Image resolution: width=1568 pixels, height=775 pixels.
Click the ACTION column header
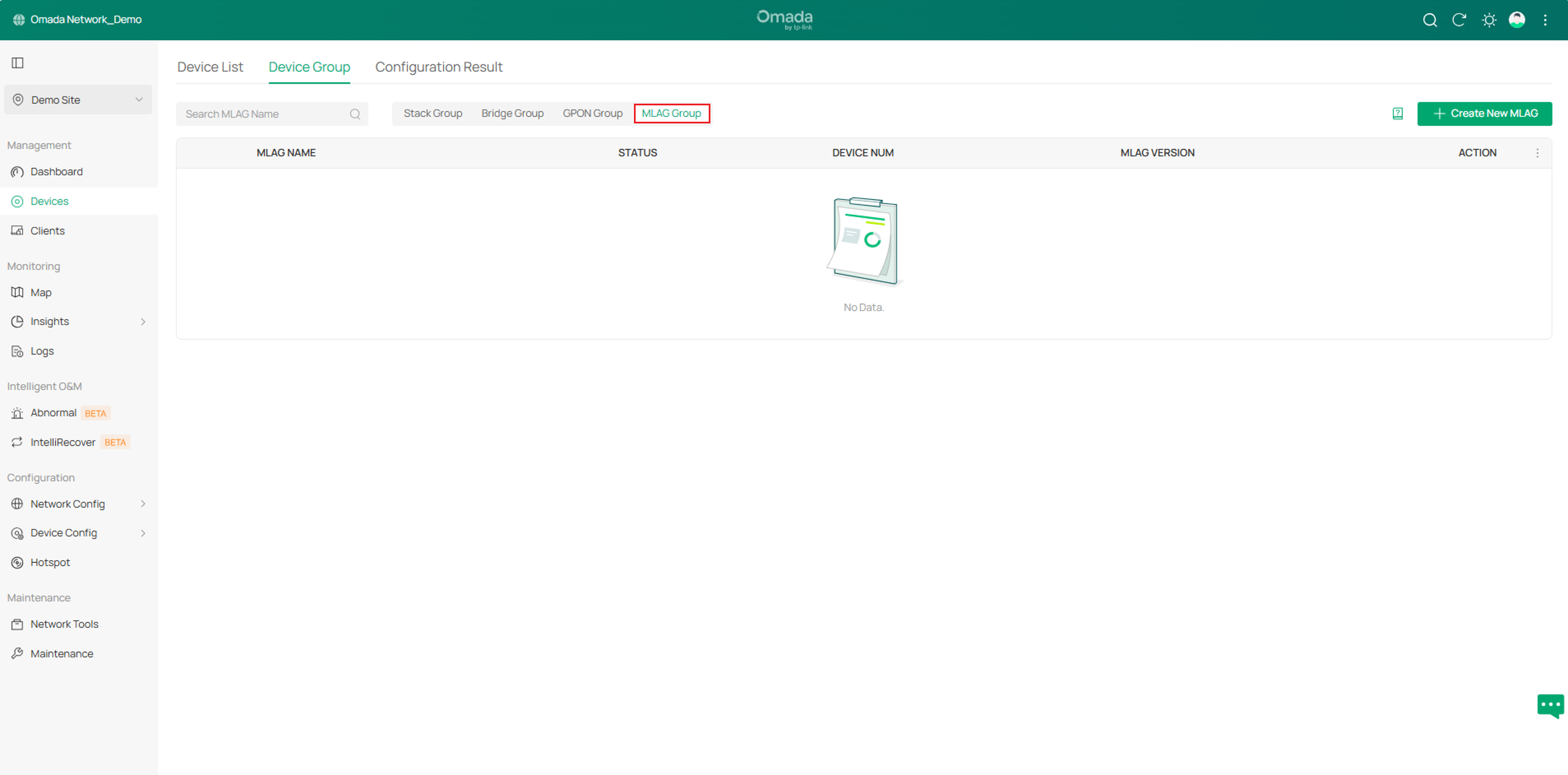(x=1477, y=153)
